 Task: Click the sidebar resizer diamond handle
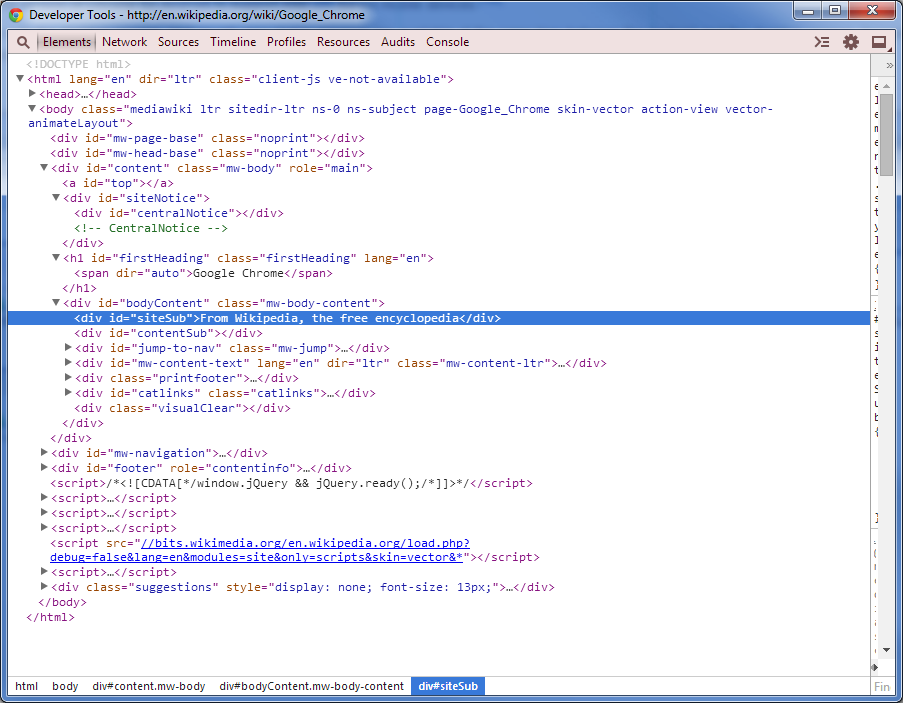875,667
